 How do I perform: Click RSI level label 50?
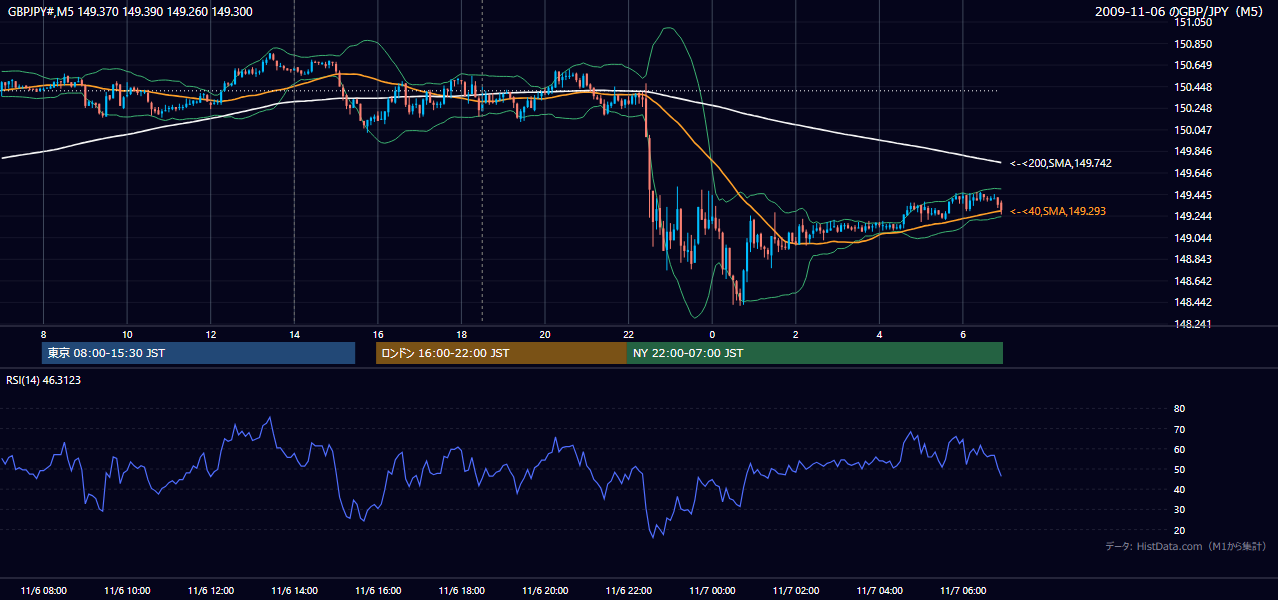(1179, 469)
